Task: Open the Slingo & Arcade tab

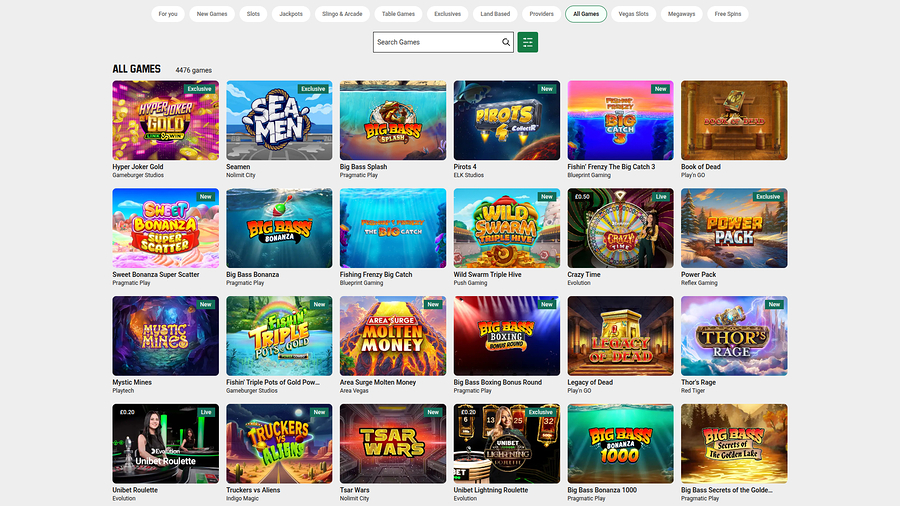Action: (342, 14)
